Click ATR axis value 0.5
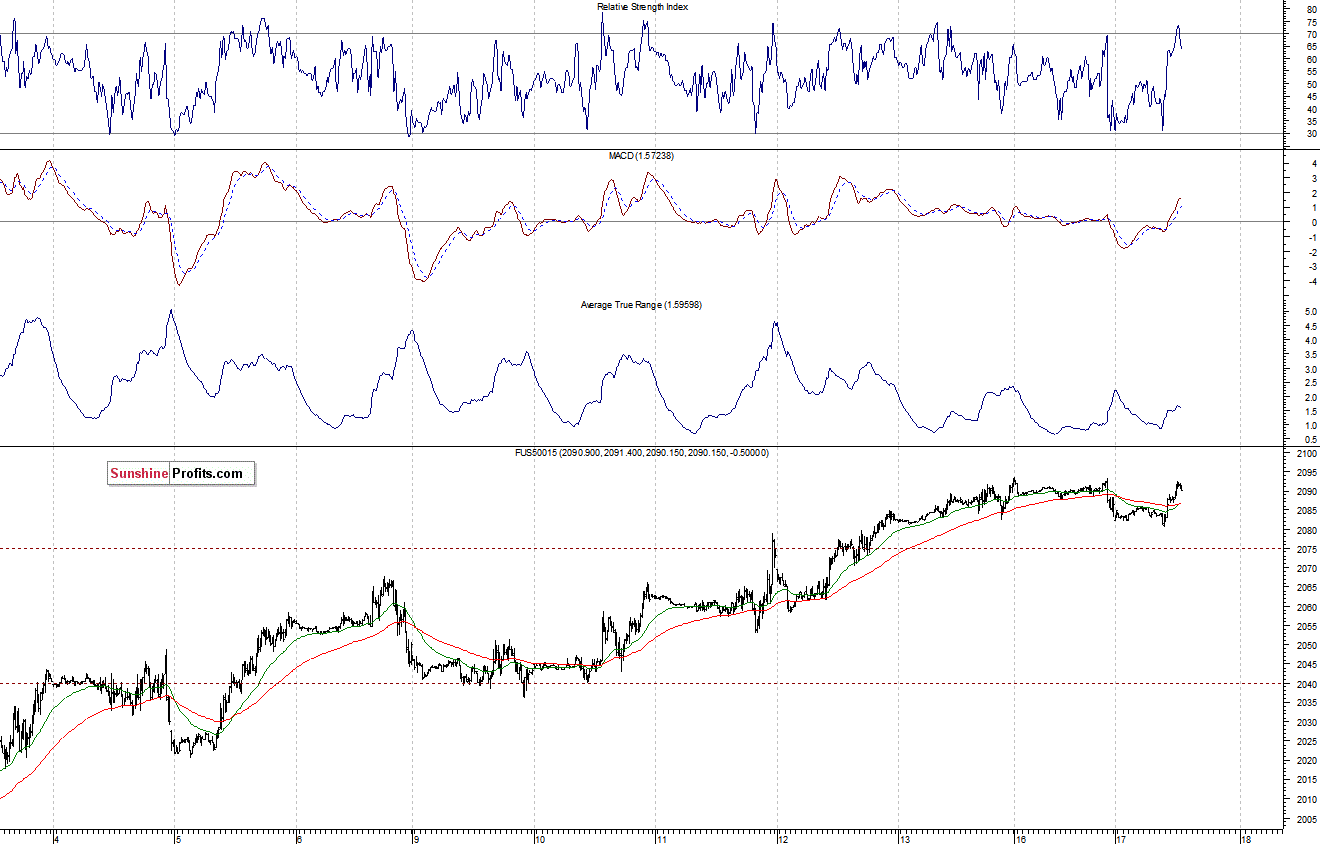This screenshot has height=844, width=1320. tap(1310, 440)
